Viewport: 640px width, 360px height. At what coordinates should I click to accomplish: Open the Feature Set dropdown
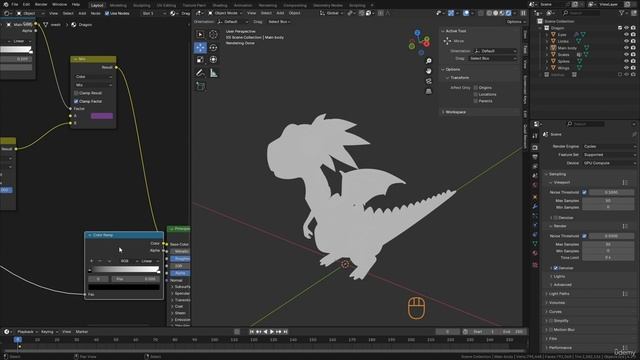tap(609, 155)
